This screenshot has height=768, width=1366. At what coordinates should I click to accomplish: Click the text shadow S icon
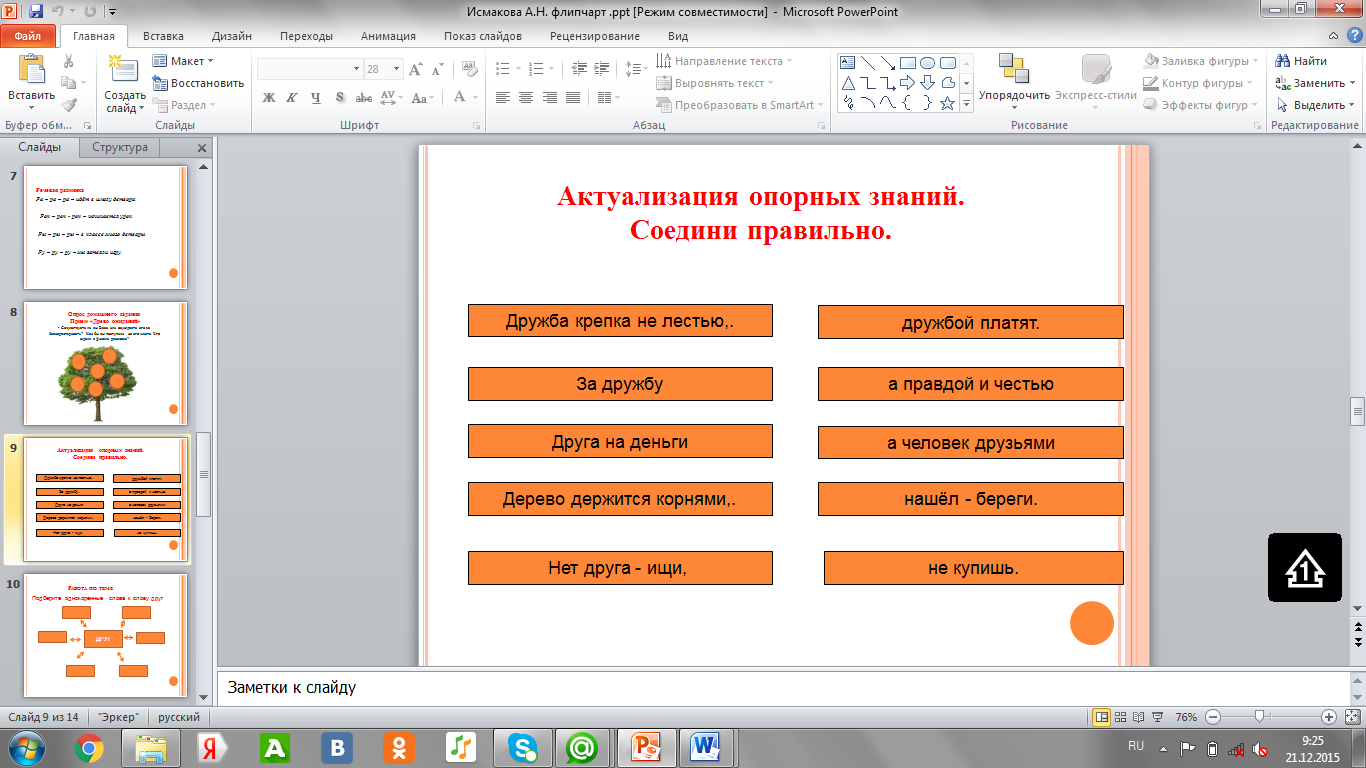(340, 97)
